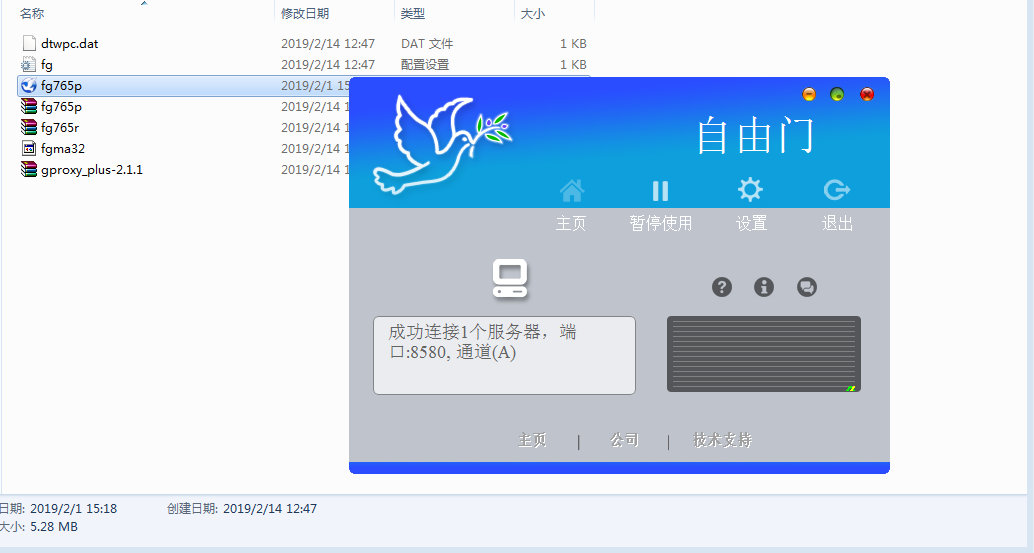Click the 1 KB size of fg
This screenshot has height=553, width=1034.
tap(573, 65)
